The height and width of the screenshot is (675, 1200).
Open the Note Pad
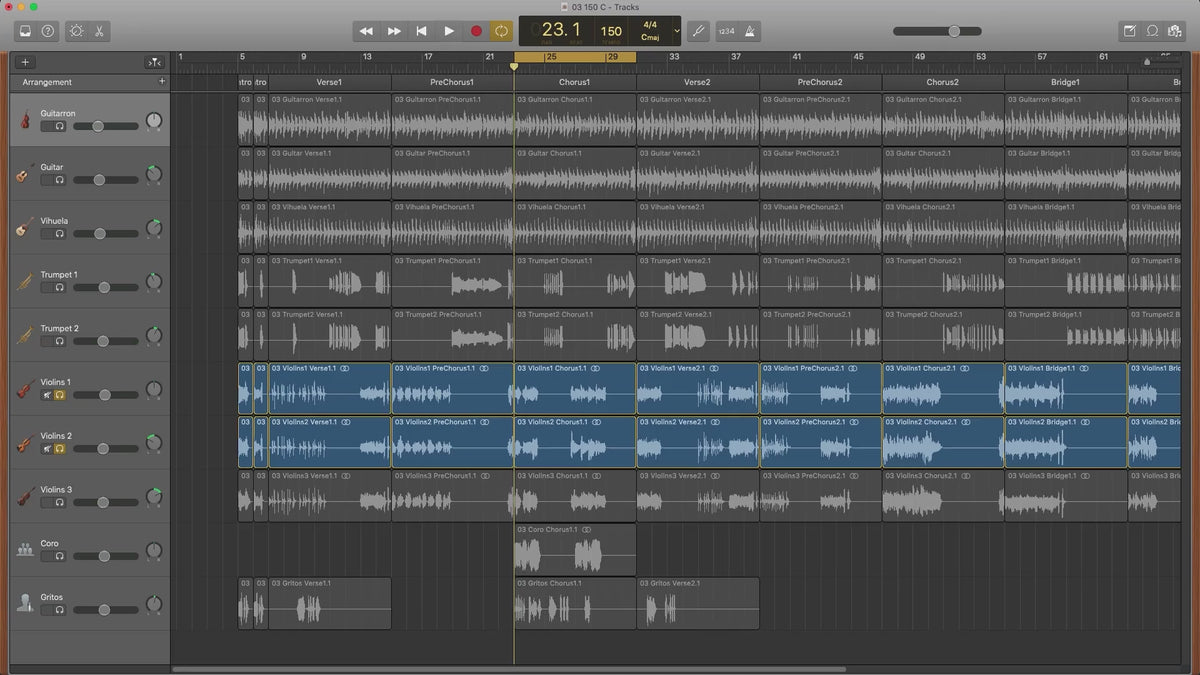click(1129, 31)
